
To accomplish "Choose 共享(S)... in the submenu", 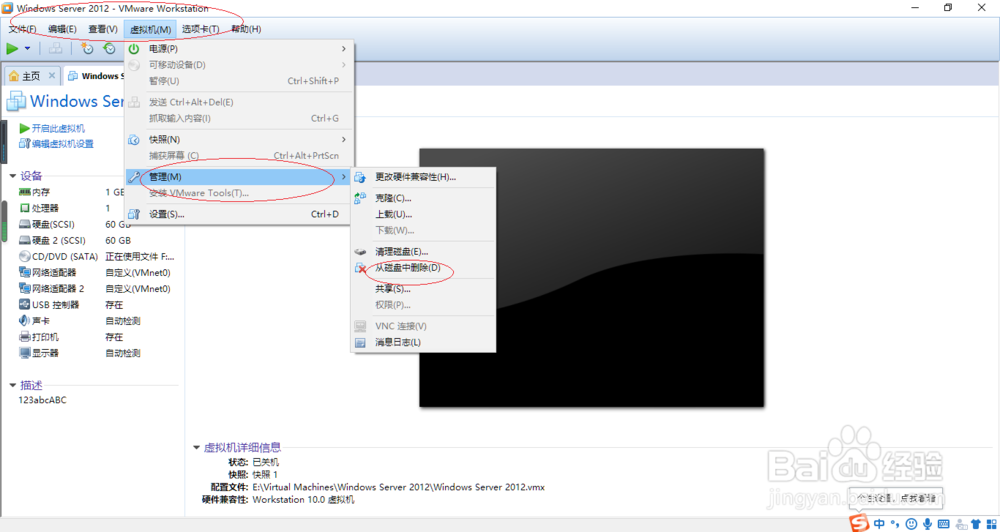I will [x=423, y=289].
